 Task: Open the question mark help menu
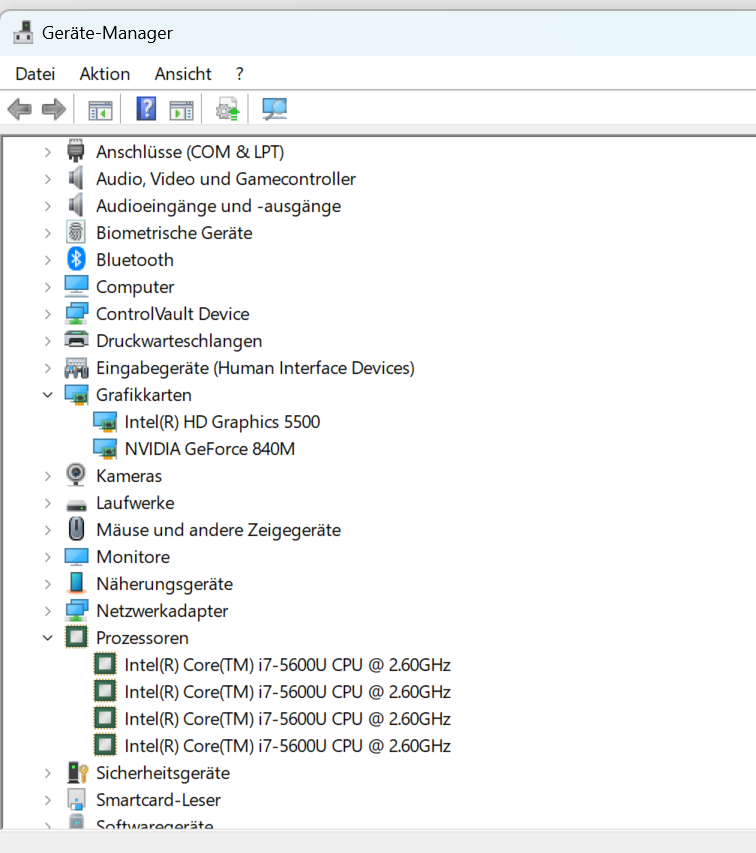(240, 74)
